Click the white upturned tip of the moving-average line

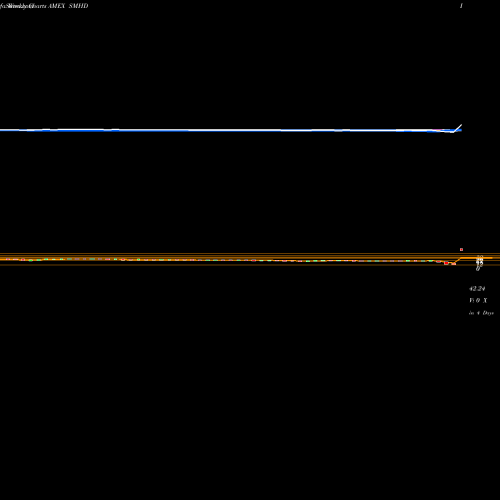click(458, 128)
